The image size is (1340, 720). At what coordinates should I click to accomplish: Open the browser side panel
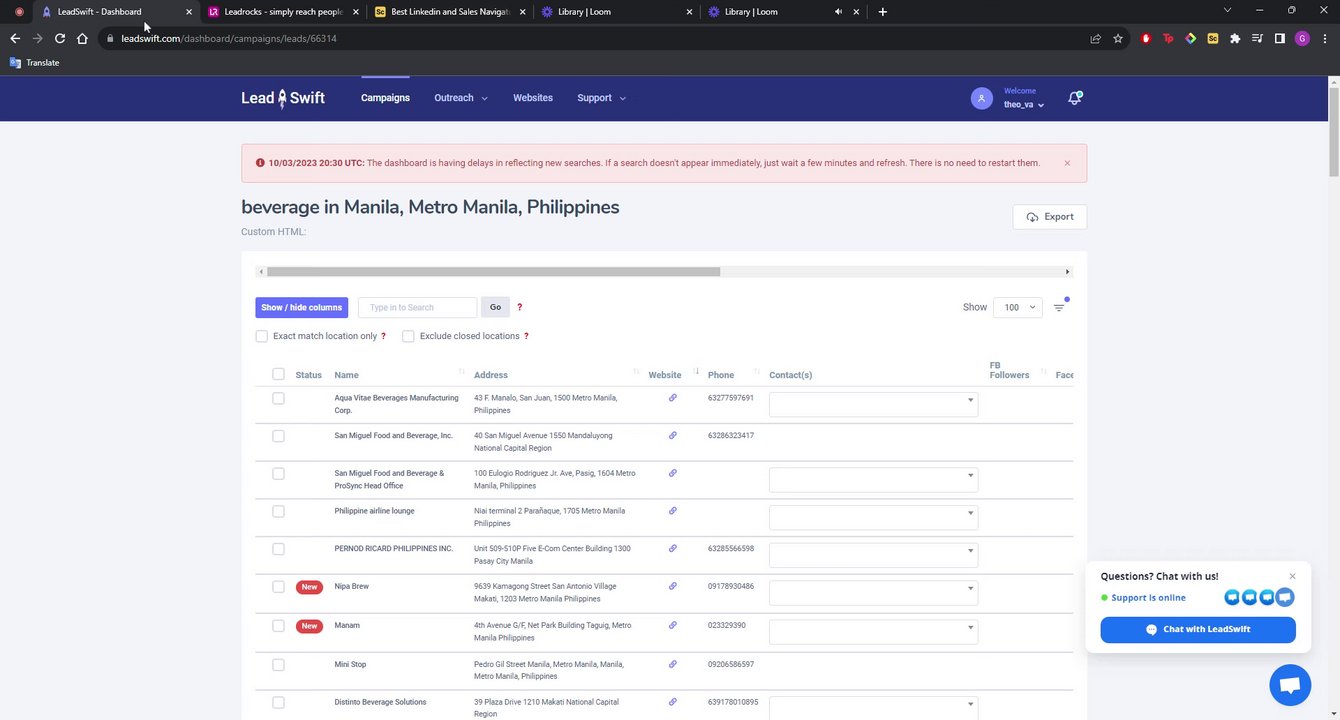pyautogui.click(x=1279, y=38)
